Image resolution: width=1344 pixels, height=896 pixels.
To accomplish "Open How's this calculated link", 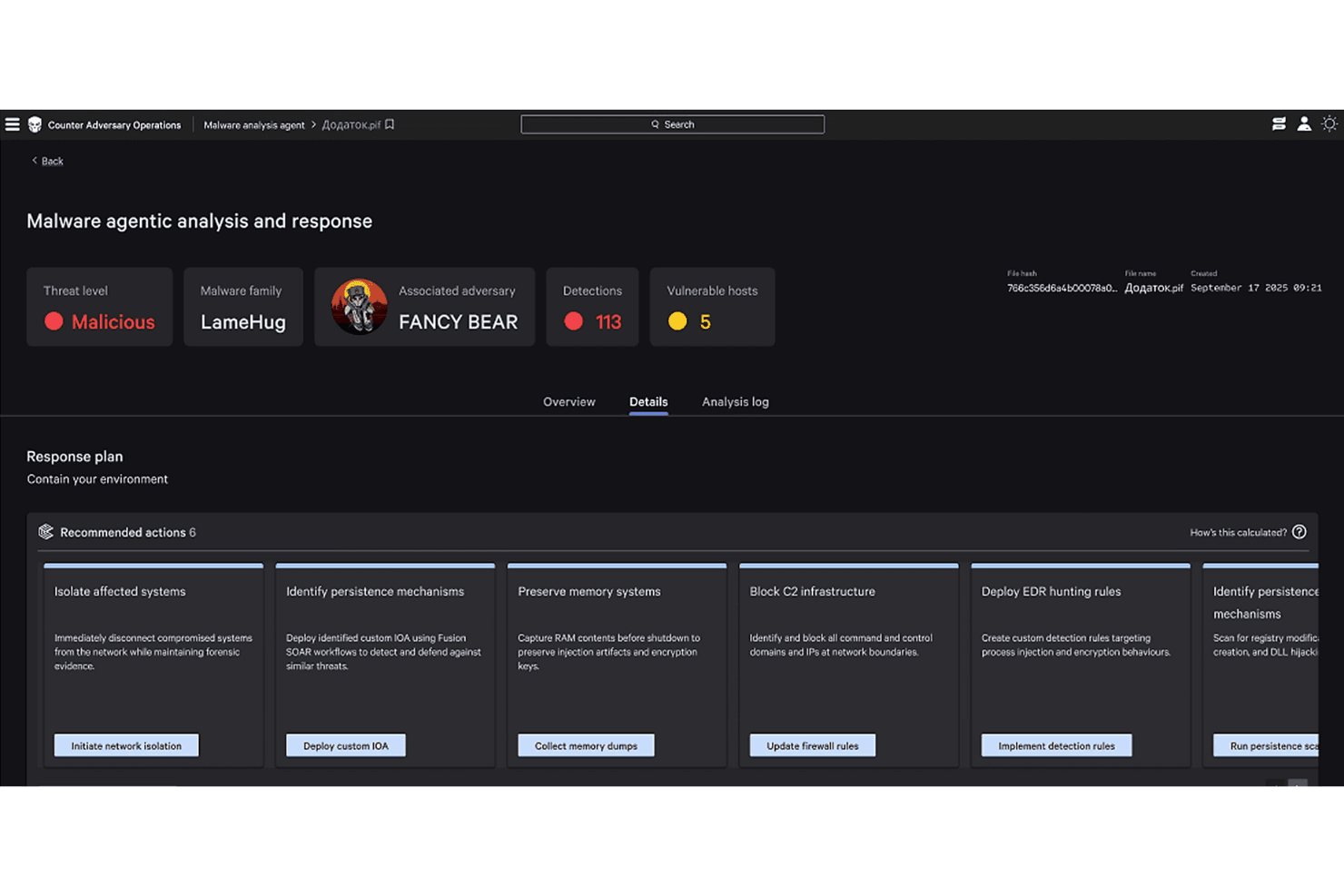I will [1239, 533].
